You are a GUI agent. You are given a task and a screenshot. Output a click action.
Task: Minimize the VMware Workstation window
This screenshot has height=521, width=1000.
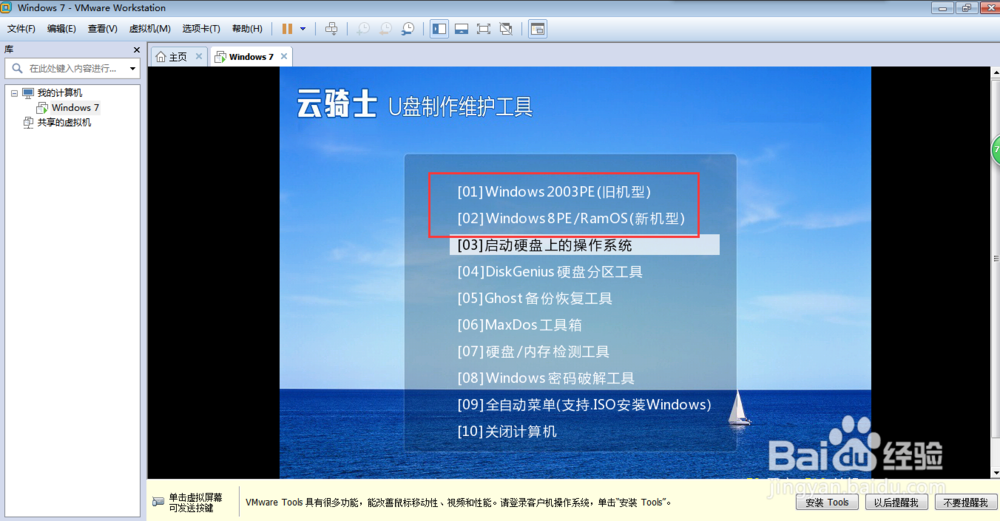tap(942, 8)
